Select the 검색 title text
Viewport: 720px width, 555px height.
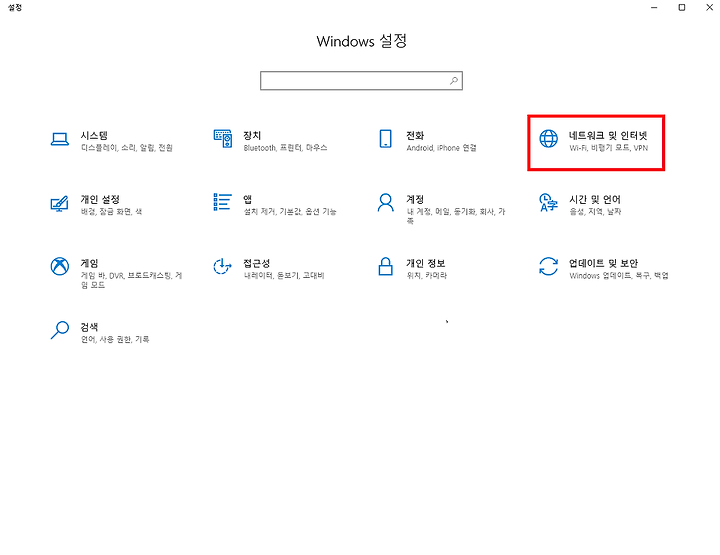pyautogui.click(x=90, y=327)
